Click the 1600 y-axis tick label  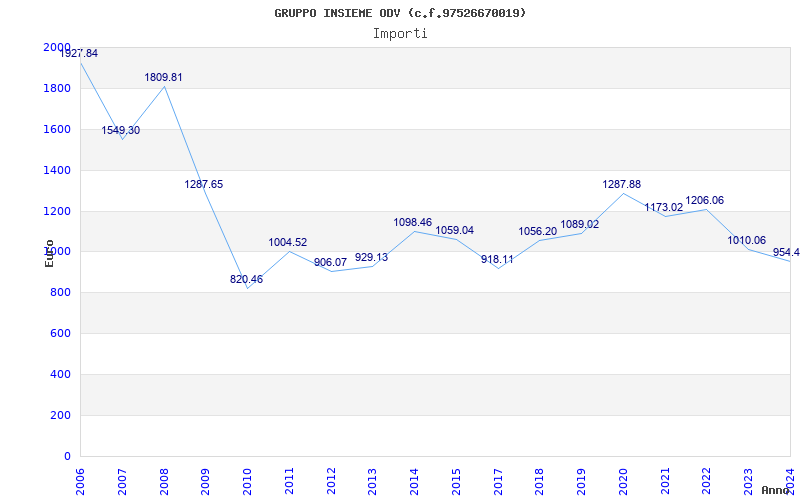click(57, 130)
